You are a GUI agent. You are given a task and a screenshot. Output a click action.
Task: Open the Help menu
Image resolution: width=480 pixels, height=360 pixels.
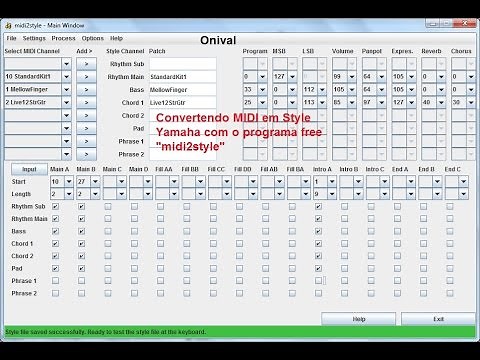click(116, 38)
